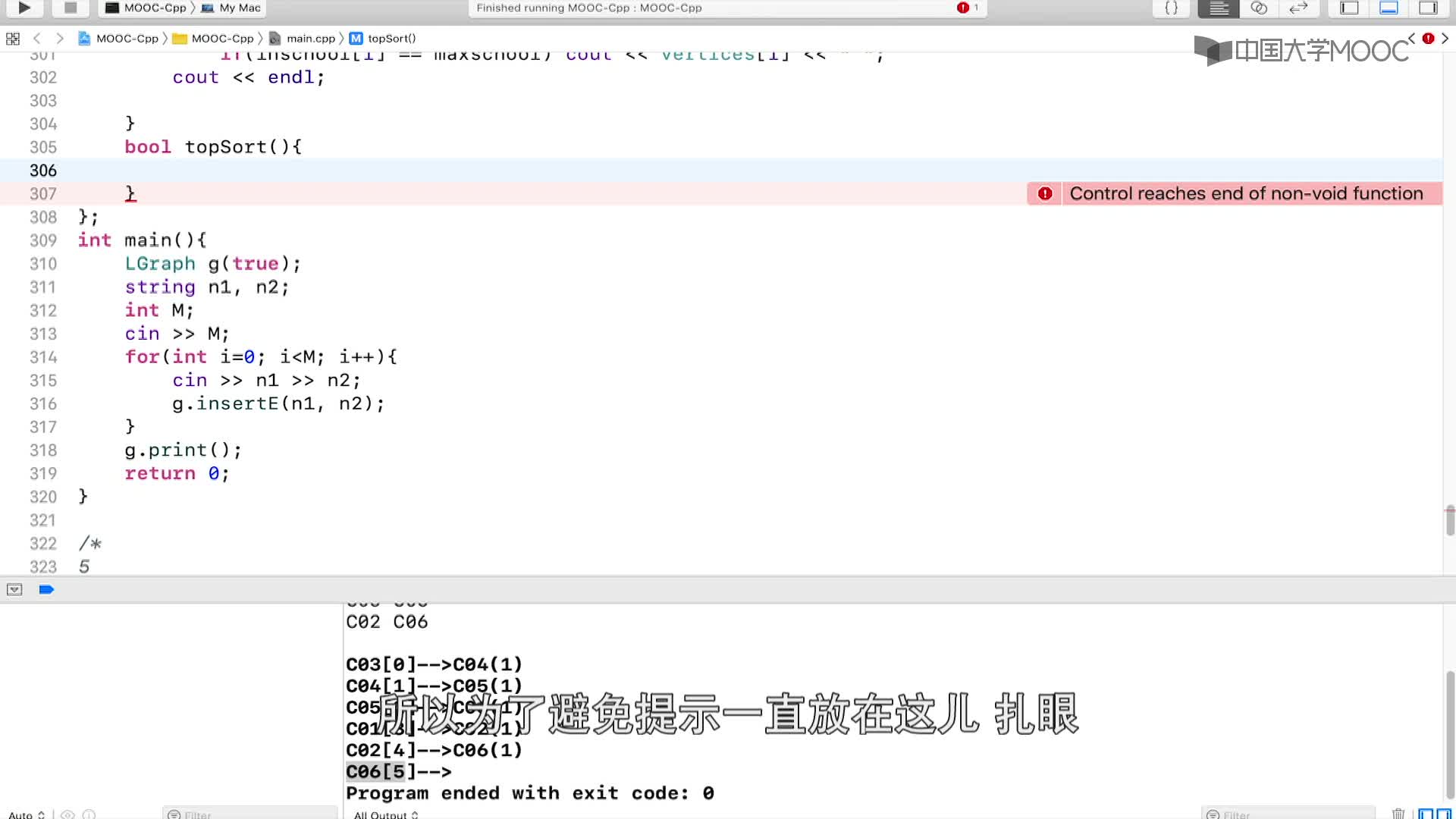The width and height of the screenshot is (1456, 819).
Task: Focus the variables Filter field
Action: click(x=250, y=814)
